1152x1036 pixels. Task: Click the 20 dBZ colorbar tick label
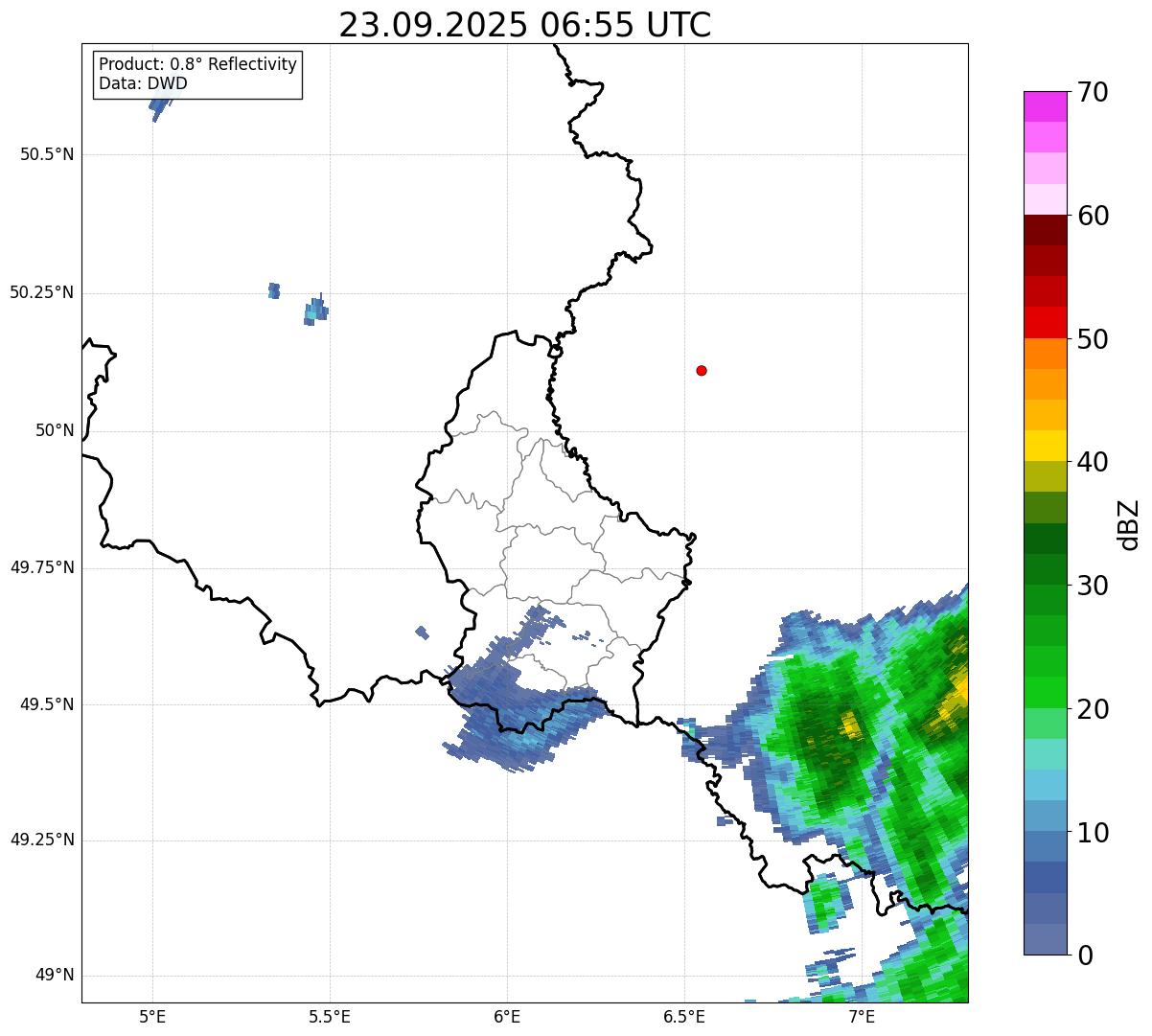tap(1092, 709)
